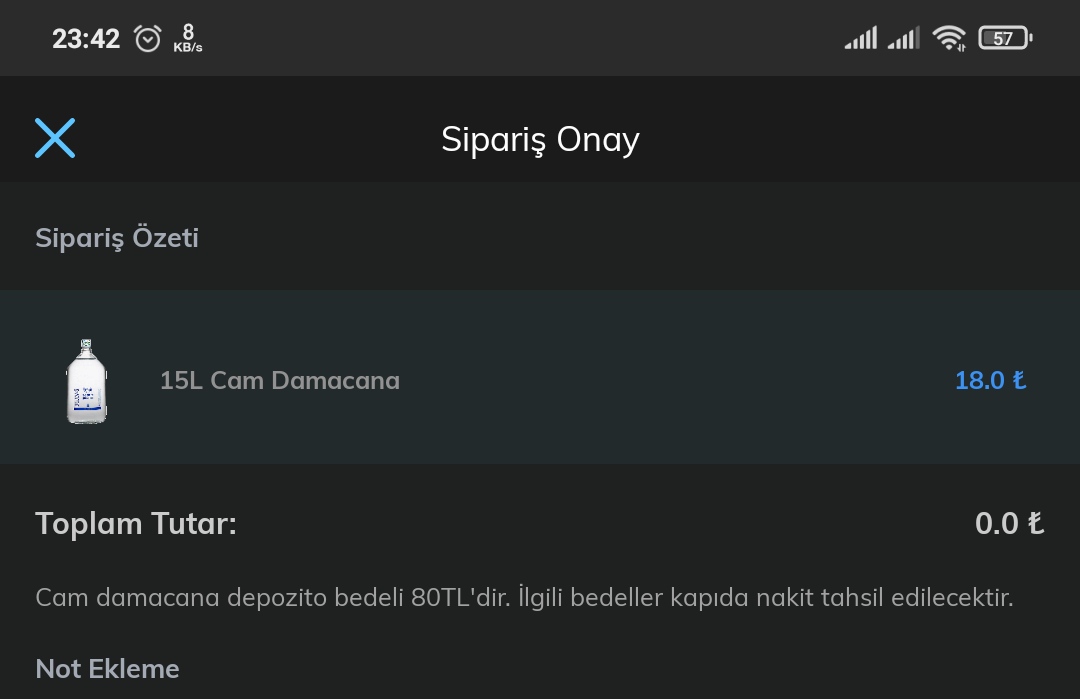1080x699 pixels.
Task: Tap the order item row background
Action: click(540, 377)
